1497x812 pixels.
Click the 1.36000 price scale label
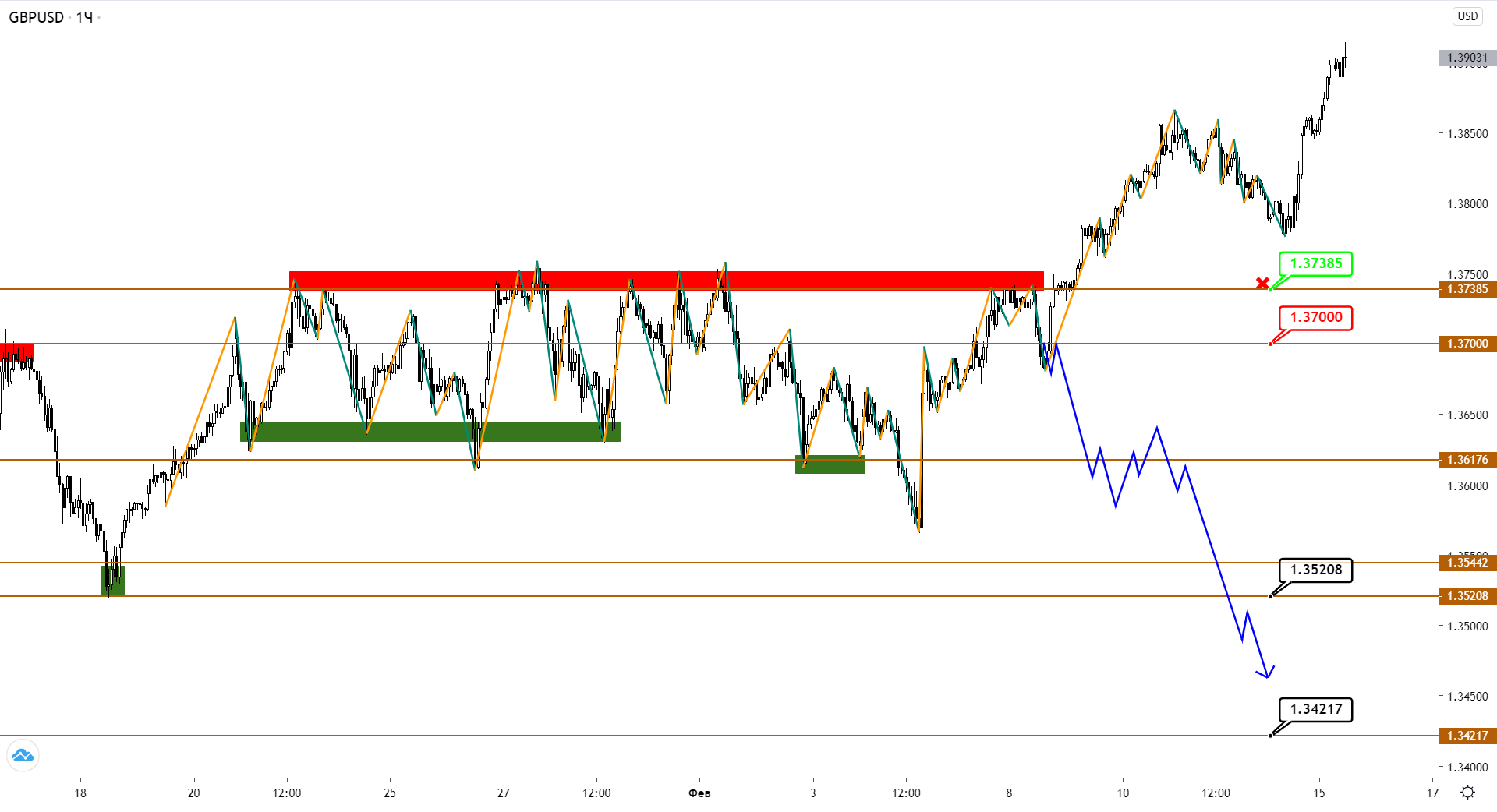[x=1467, y=486]
